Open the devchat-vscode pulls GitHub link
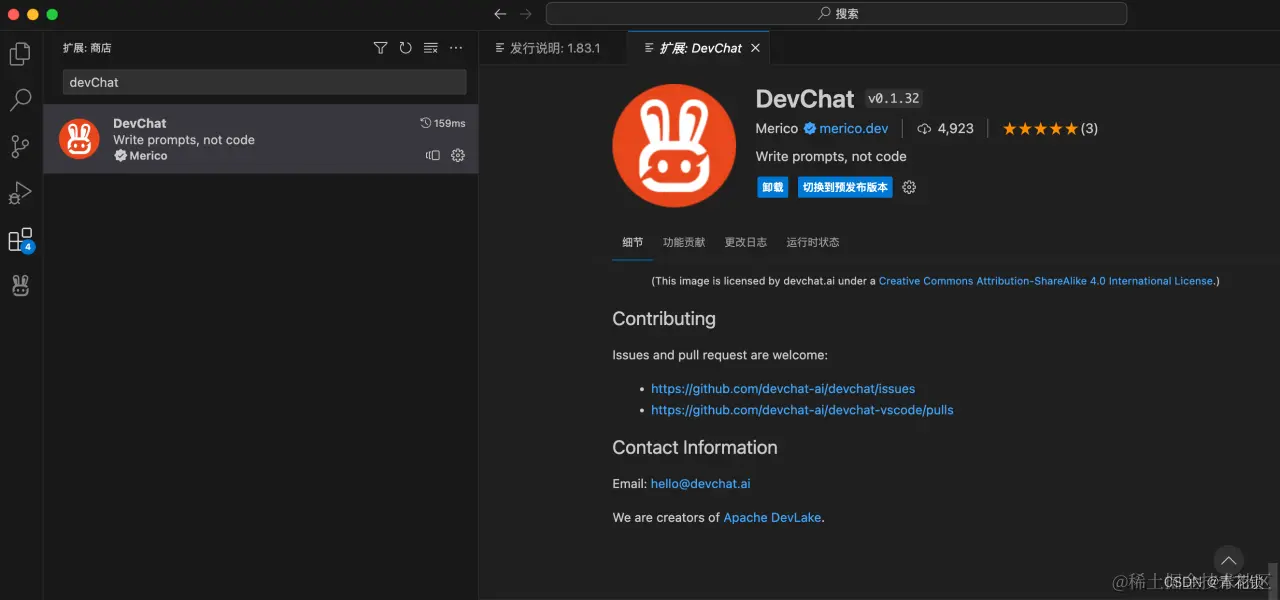The image size is (1280, 600). click(x=802, y=410)
